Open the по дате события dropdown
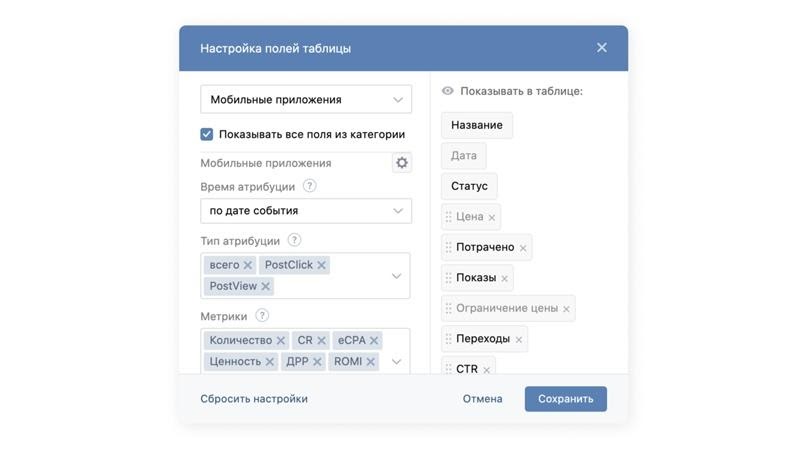This screenshot has width=807, height=449. point(305,211)
